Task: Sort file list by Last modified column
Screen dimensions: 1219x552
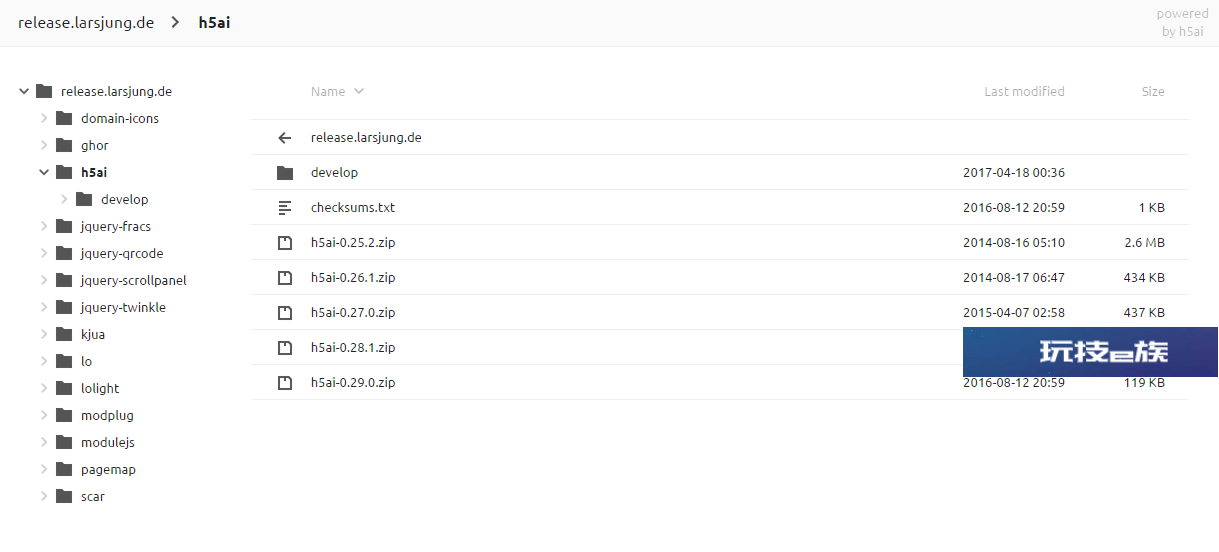Action: pyautogui.click(x=1024, y=91)
